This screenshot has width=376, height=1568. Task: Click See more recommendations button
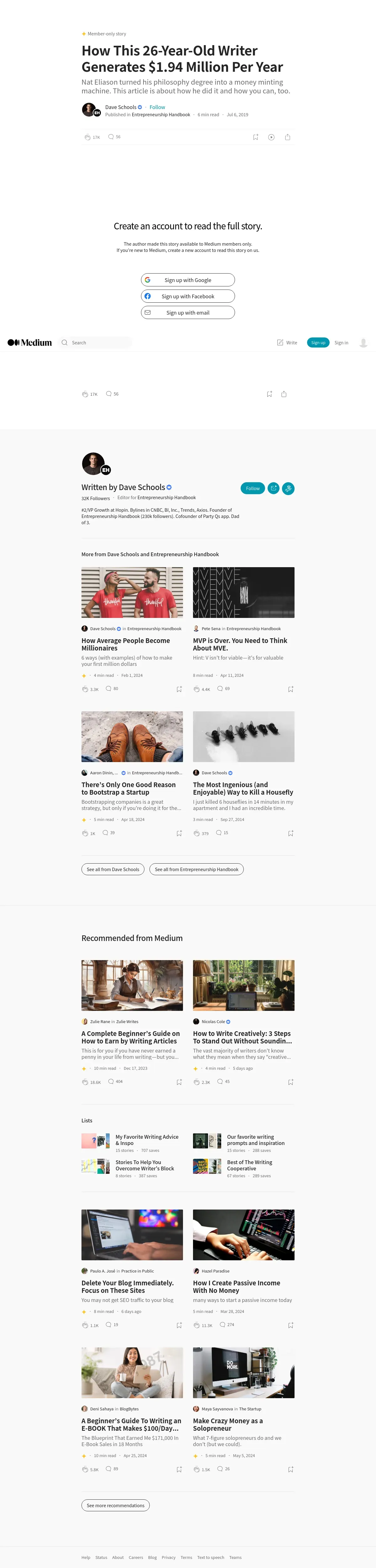click(x=116, y=1505)
